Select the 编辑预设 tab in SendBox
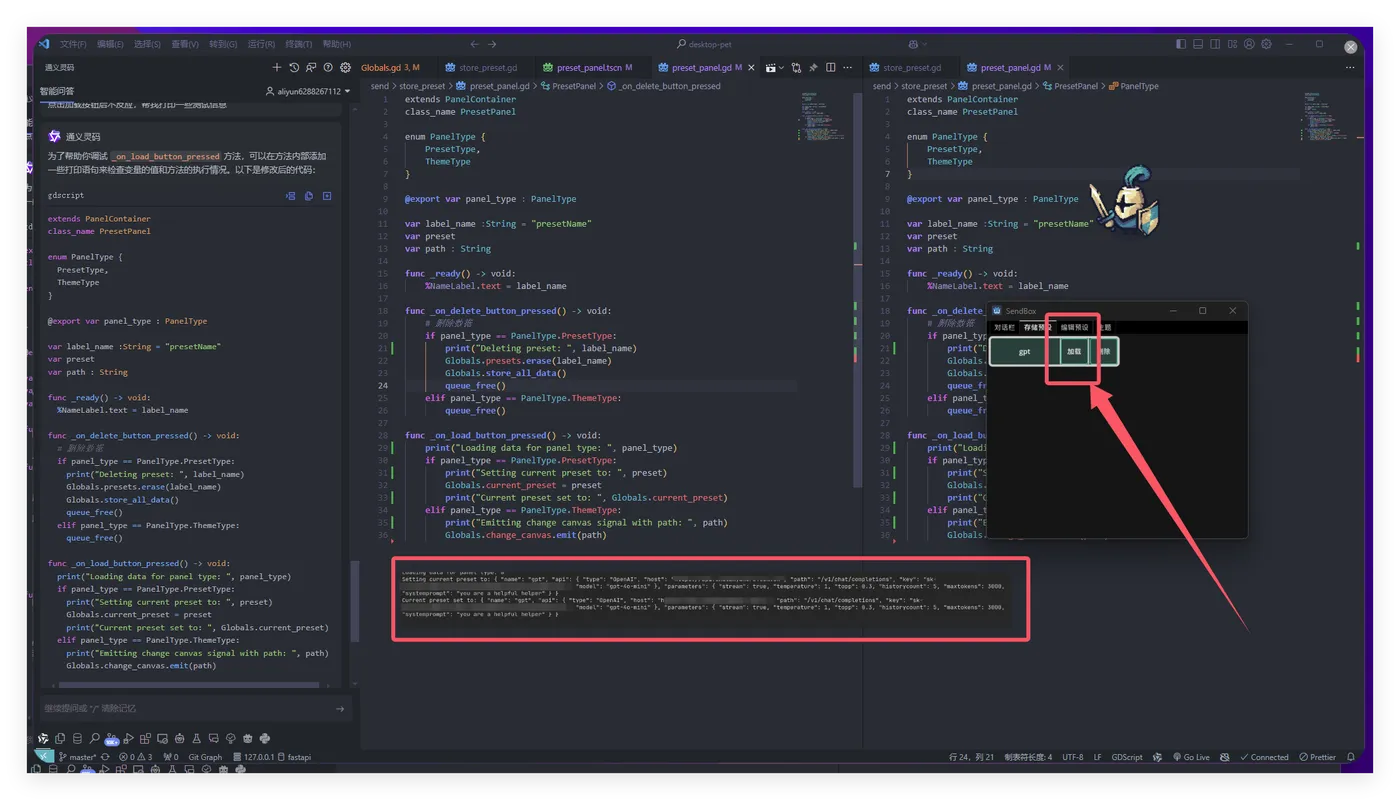The image size is (1400, 800). pyautogui.click(x=1075, y=328)
